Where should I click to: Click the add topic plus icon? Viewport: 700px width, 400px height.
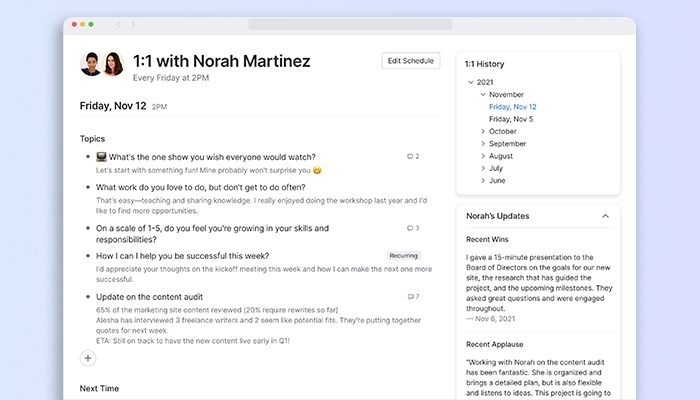point(88,357)
